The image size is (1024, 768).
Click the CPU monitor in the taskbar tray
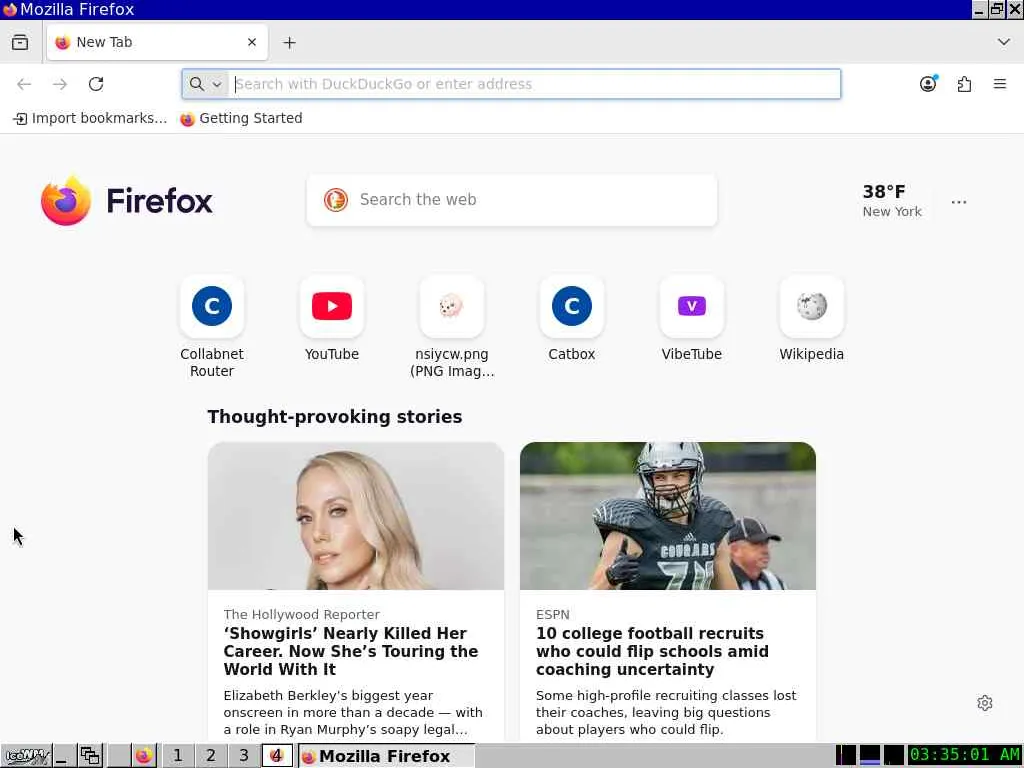click(846, 755)
